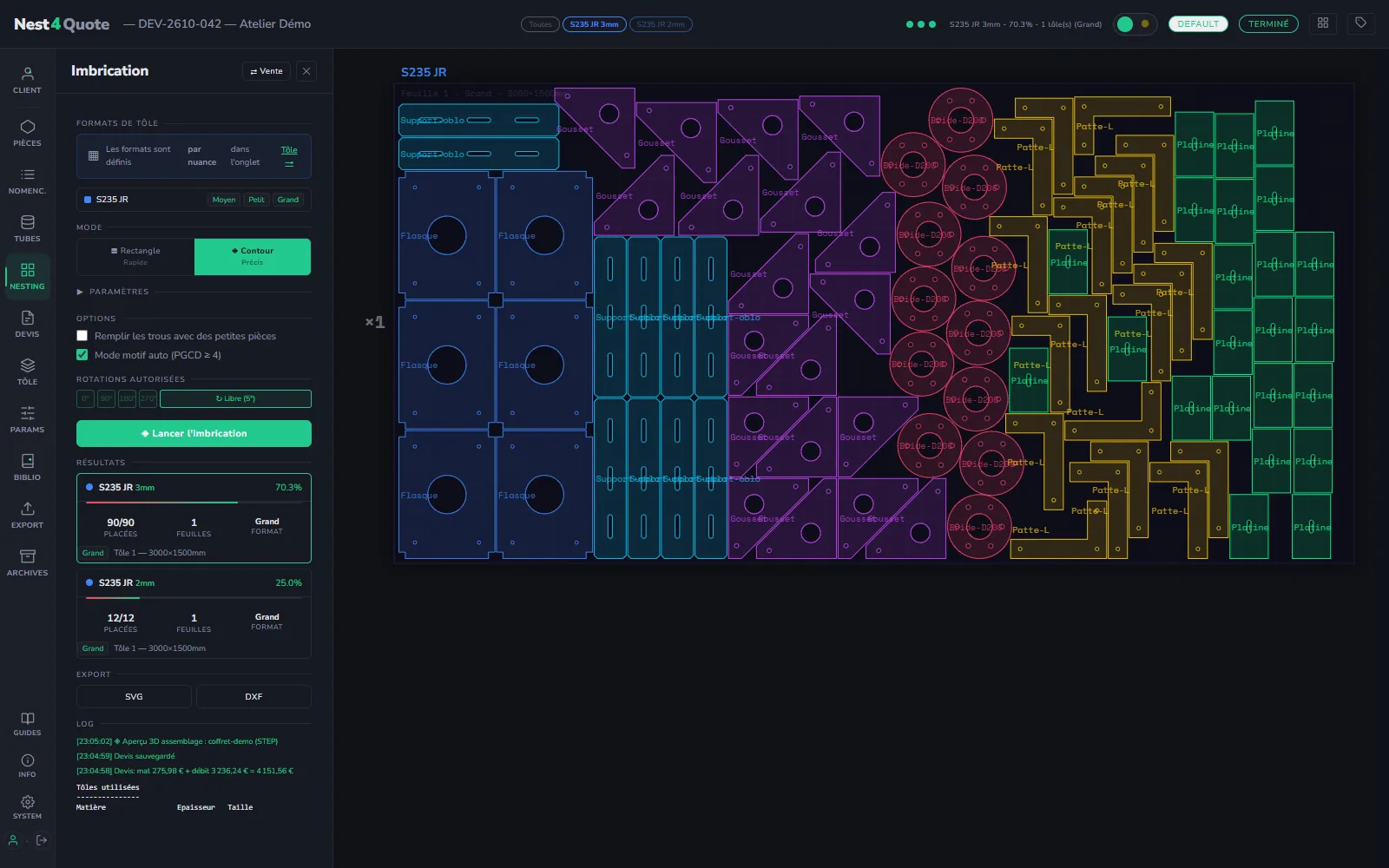Click the grid layout icon in top bar
This screenshot has height=868, width=1389.
(x=1323, y=23)
